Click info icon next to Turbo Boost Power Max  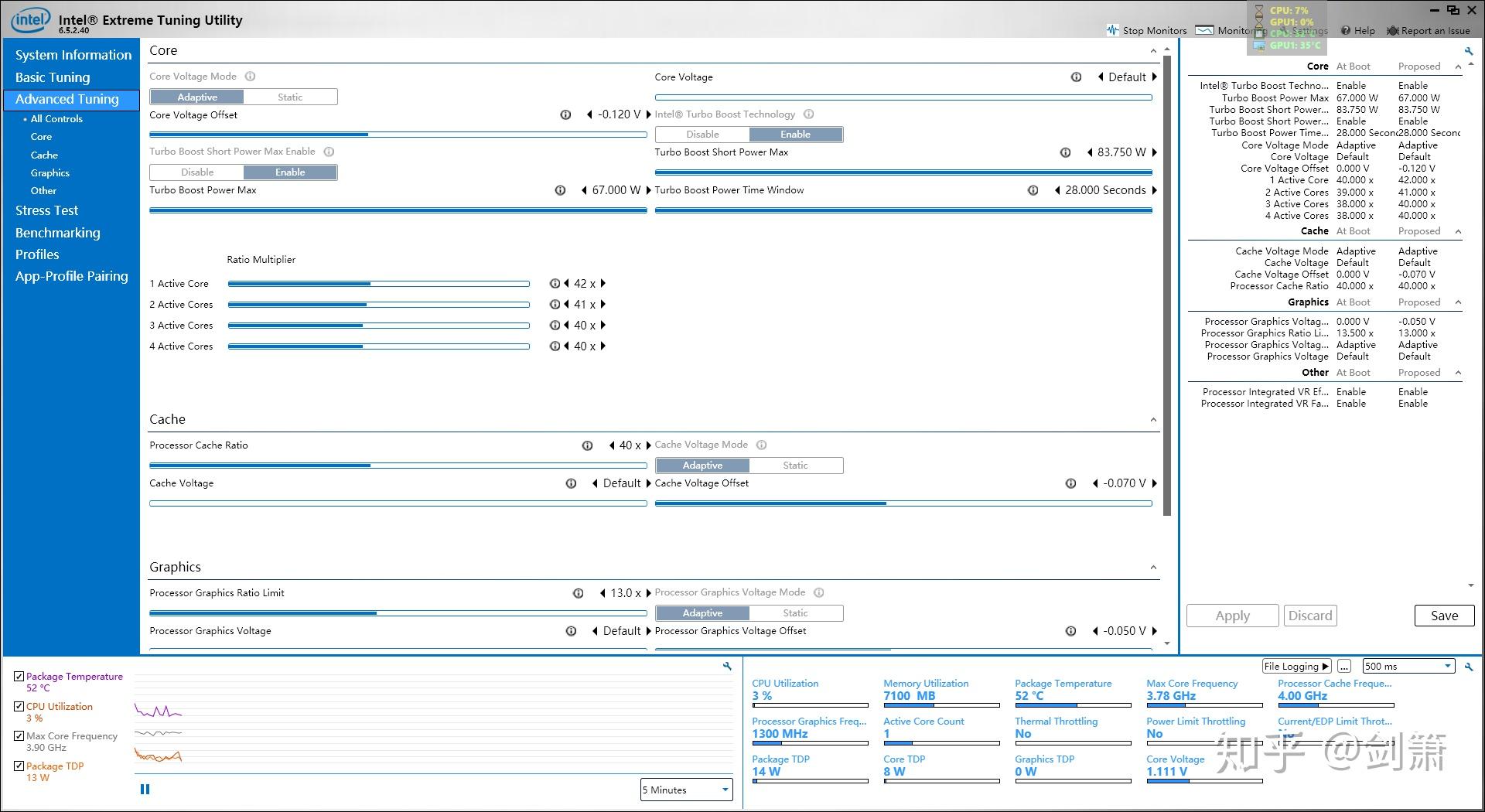click(560, 190)
